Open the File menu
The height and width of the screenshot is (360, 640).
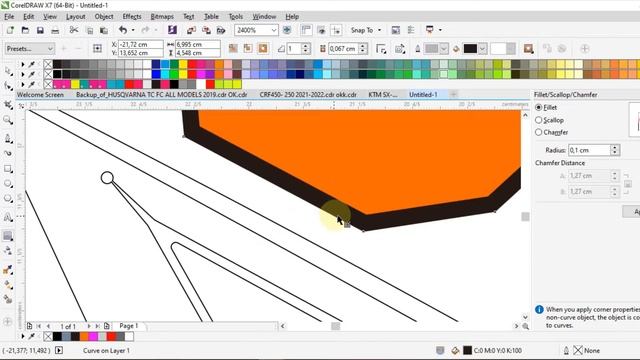(9, 17)
